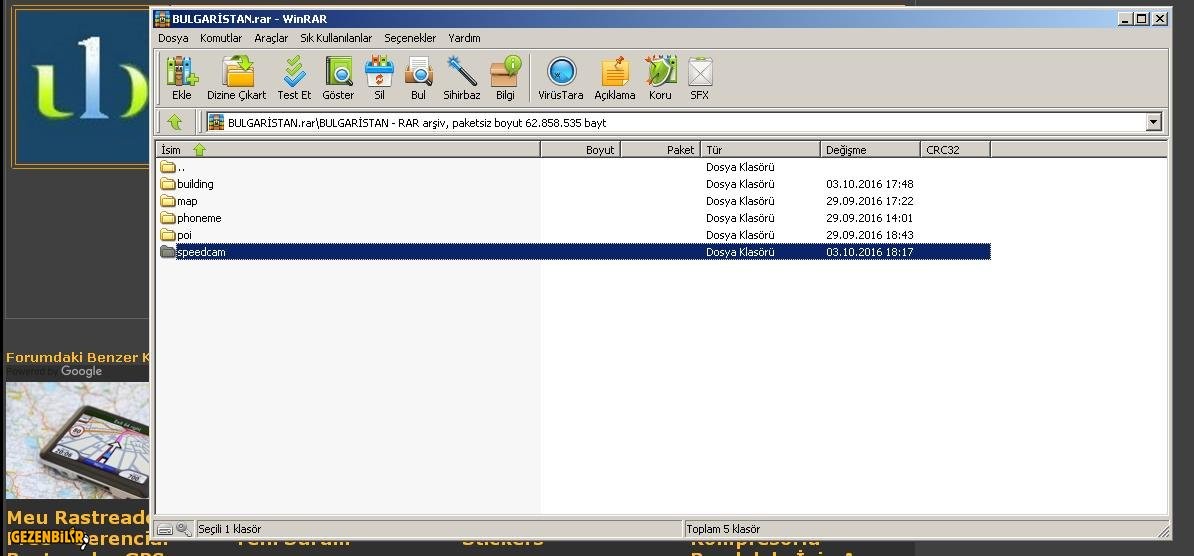Open the Dosya menu
The height and width of the screenshot is (556, 1194).
click(x=173, y=38)
